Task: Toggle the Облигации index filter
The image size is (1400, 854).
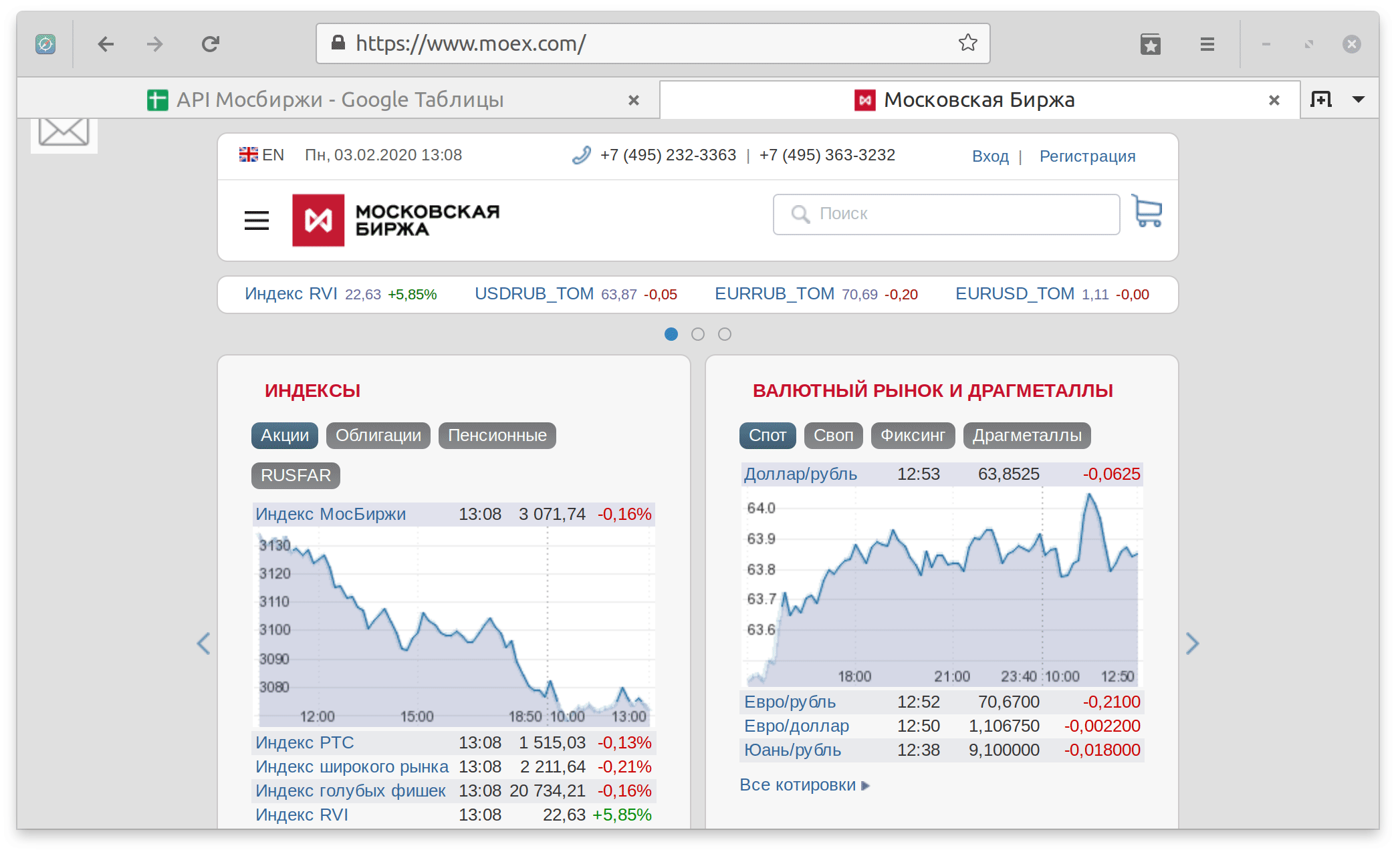Action: pyautogui.click(x=378, y=436)
